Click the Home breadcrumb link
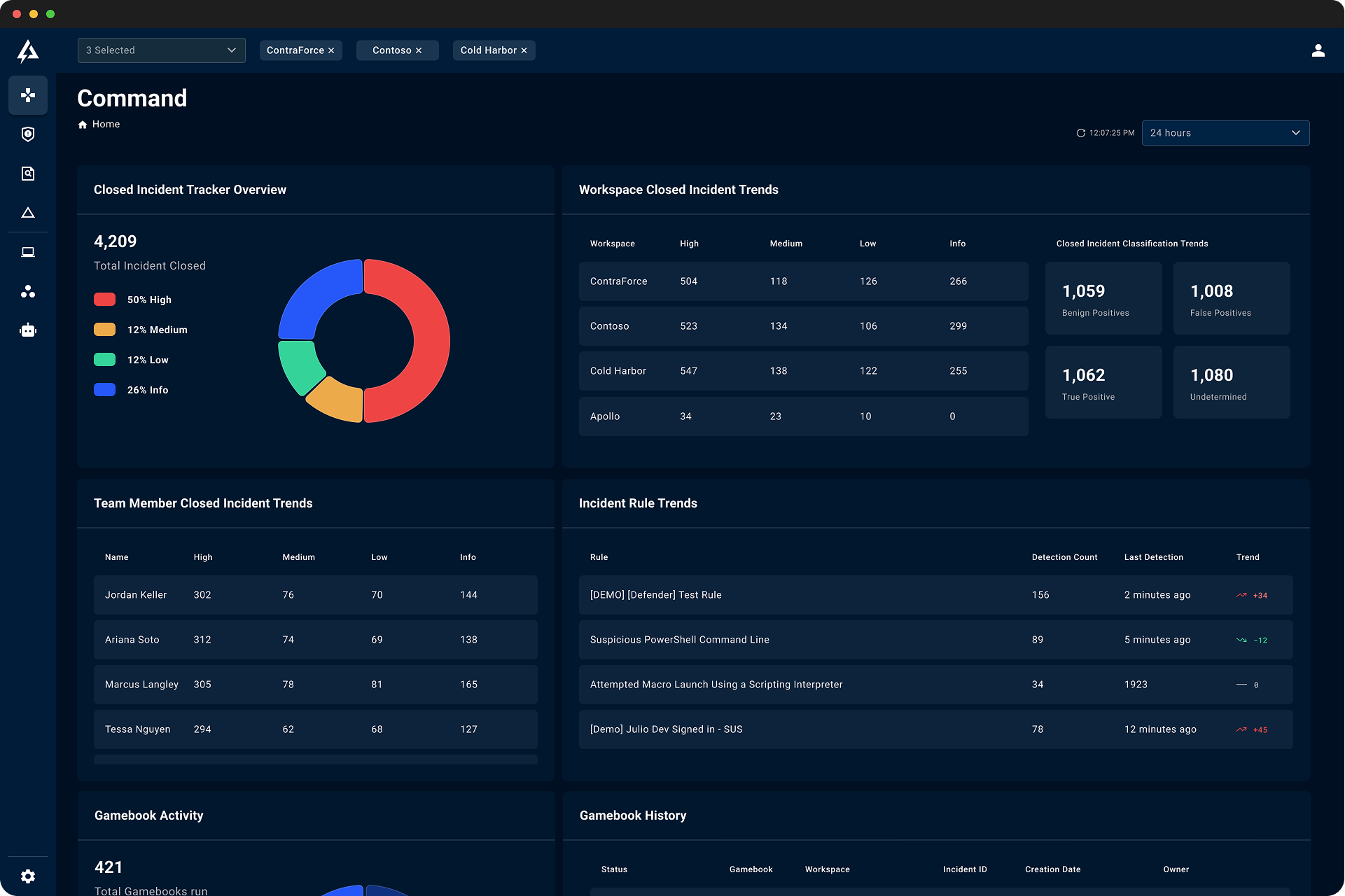 click(x=106, y=124)
